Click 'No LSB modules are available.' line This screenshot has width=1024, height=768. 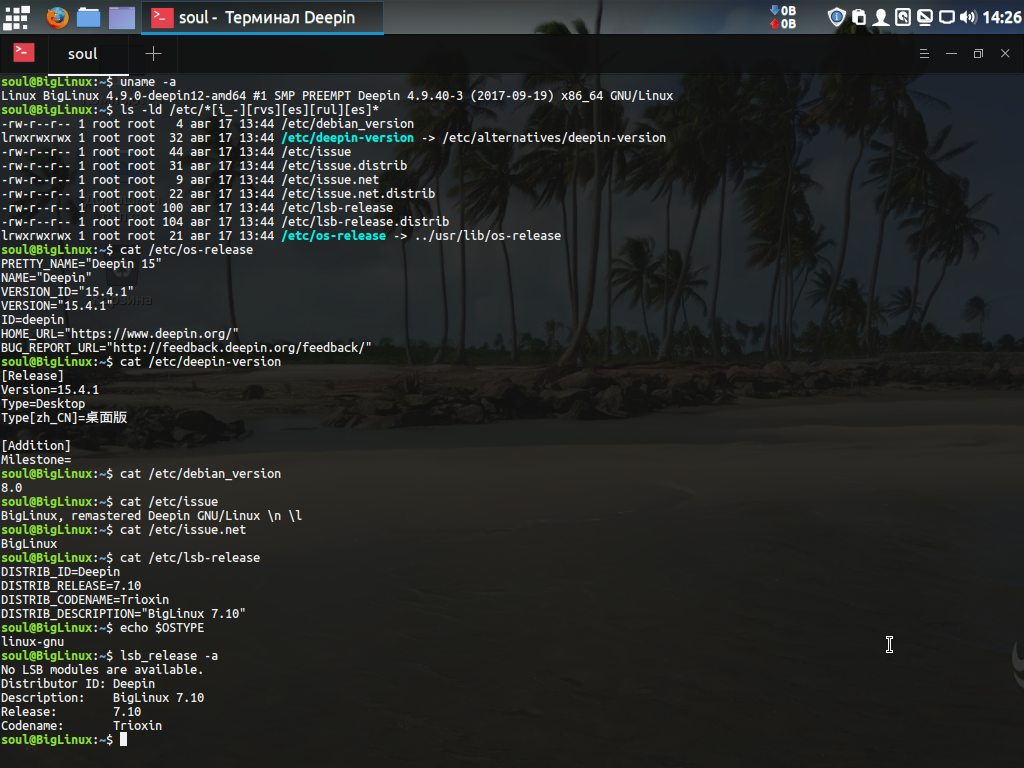tap(103, 670)
